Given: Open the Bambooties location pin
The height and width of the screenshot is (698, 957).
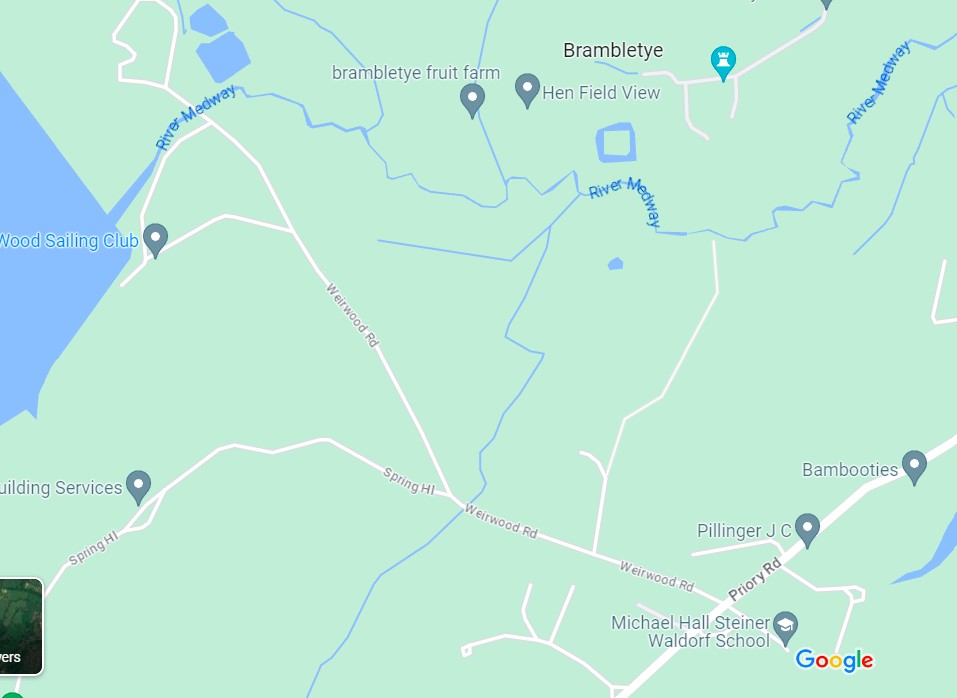Looking at the screenshot, I should coord(914,467).
